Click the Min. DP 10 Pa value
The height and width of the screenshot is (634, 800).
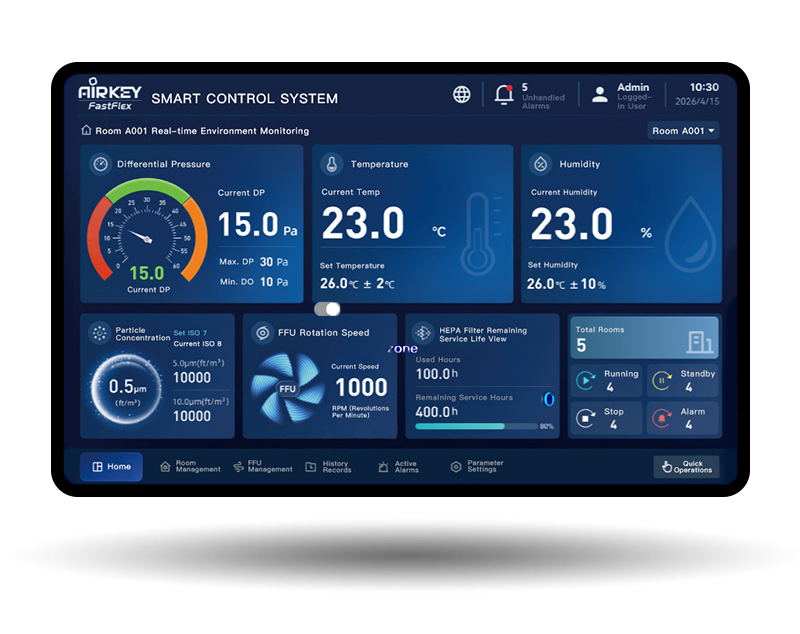274,282
